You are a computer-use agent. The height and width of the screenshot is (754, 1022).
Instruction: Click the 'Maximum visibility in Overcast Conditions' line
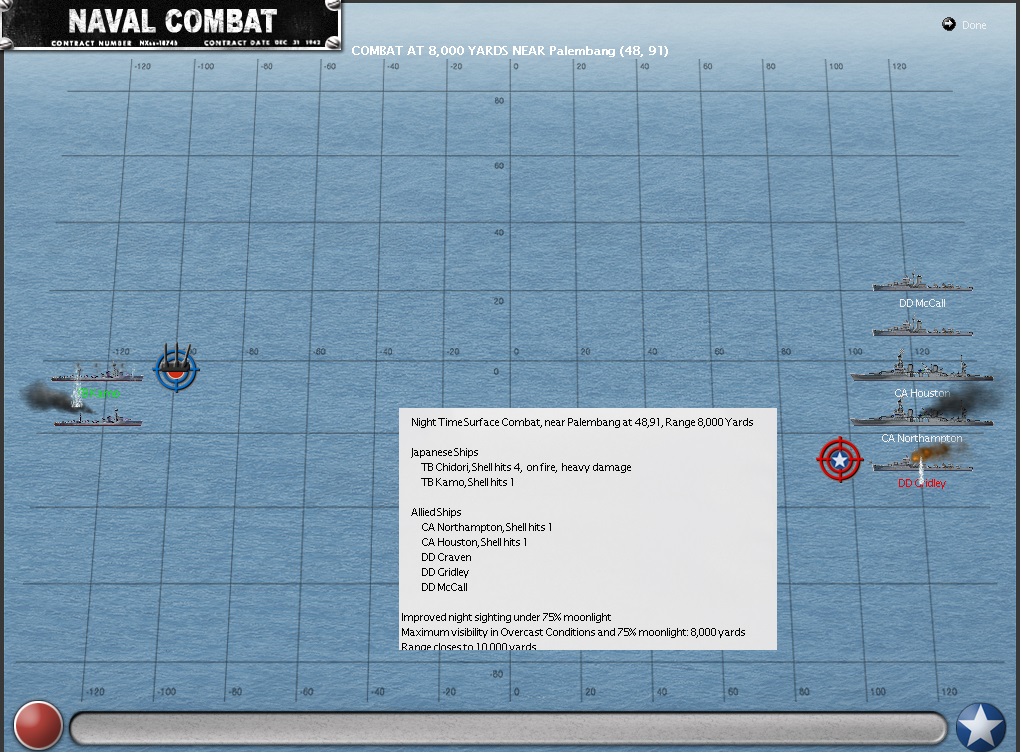pos(573,632)
